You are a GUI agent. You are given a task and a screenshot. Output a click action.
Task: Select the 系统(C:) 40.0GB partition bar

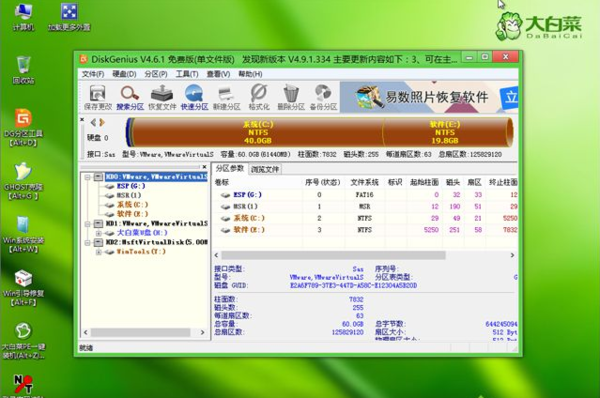[258, 132]
